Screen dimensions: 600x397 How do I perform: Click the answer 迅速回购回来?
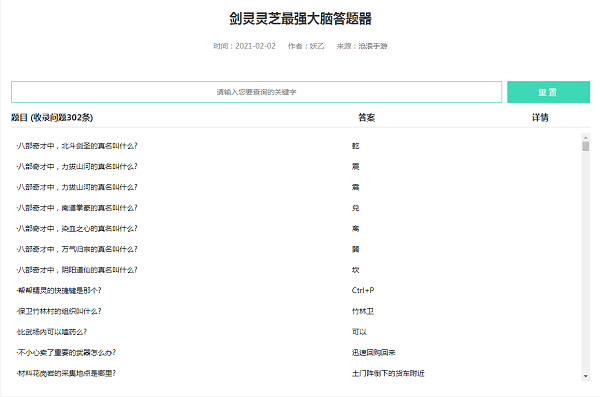coord(373,353)
